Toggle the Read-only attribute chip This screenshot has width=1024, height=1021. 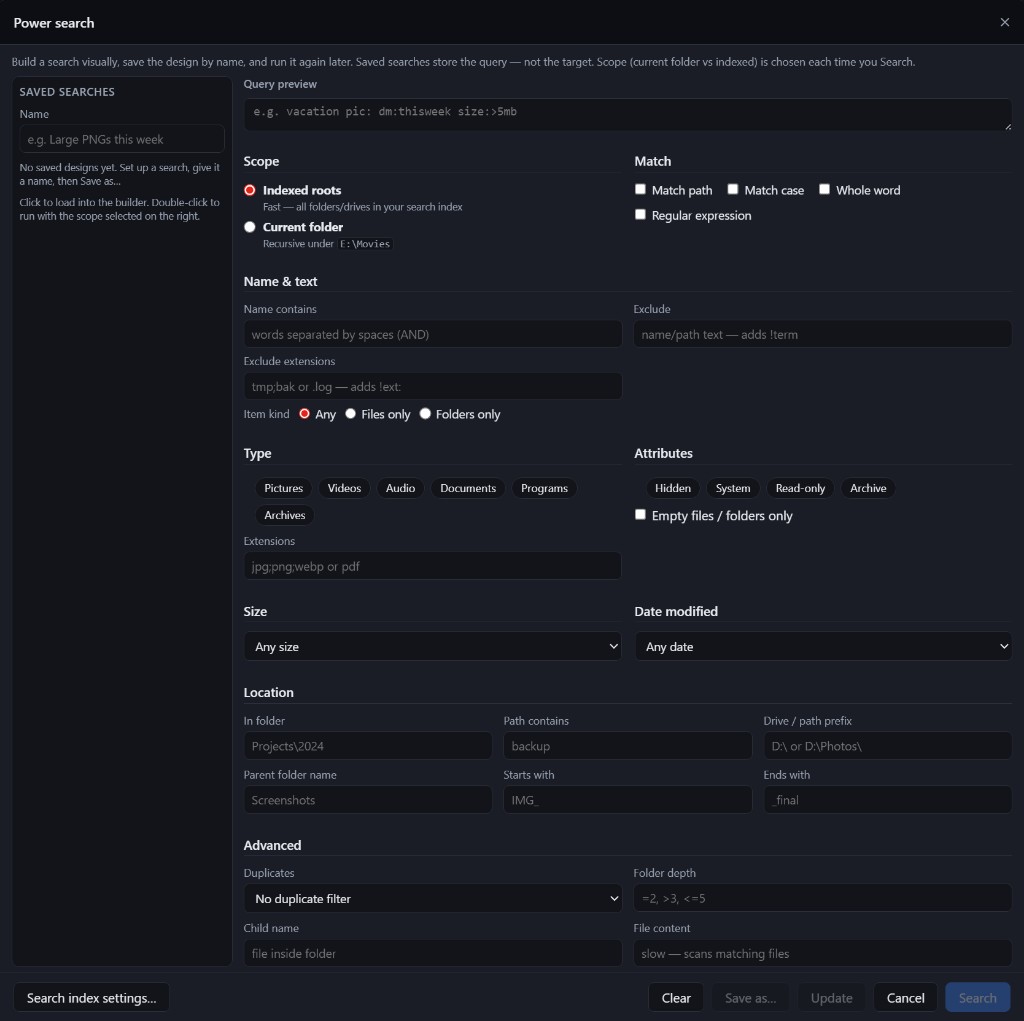pos(800,488)
